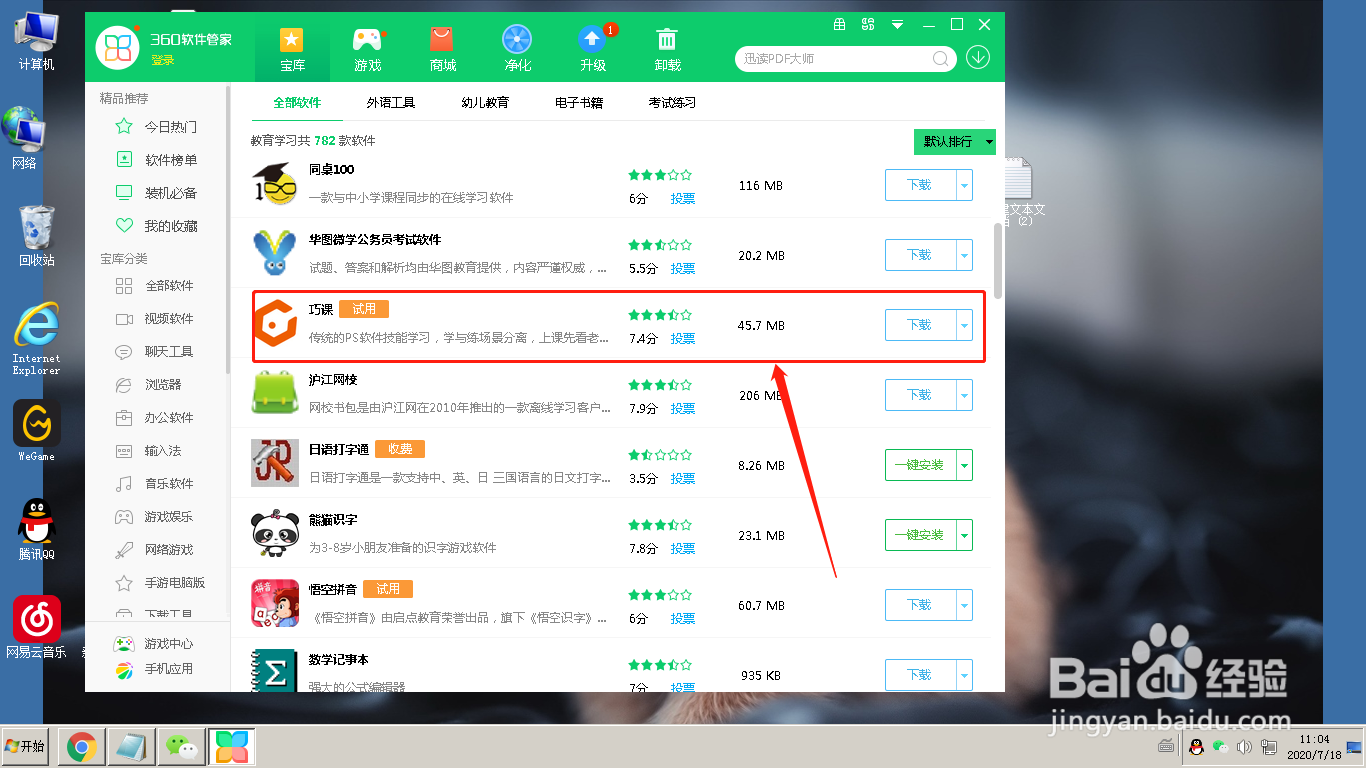
Task: Click 投票 link for 沪江网校
Action: [x=683, y=409]
